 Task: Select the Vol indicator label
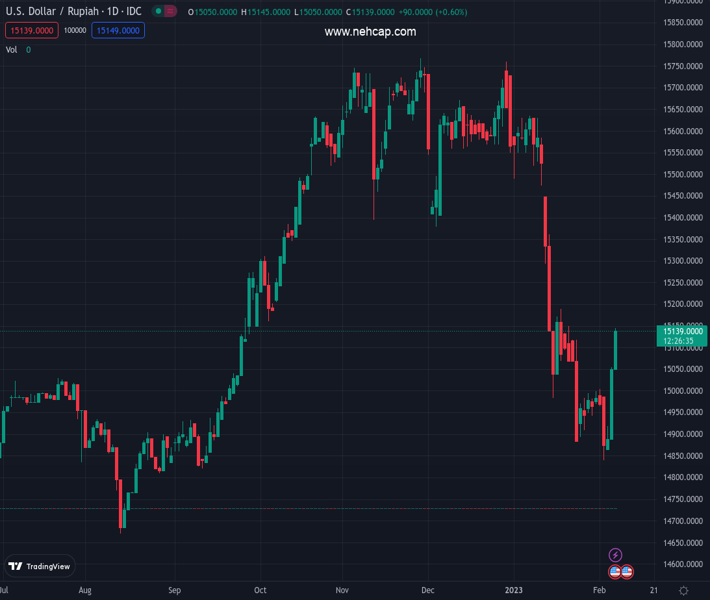click(x=11, y=50)
